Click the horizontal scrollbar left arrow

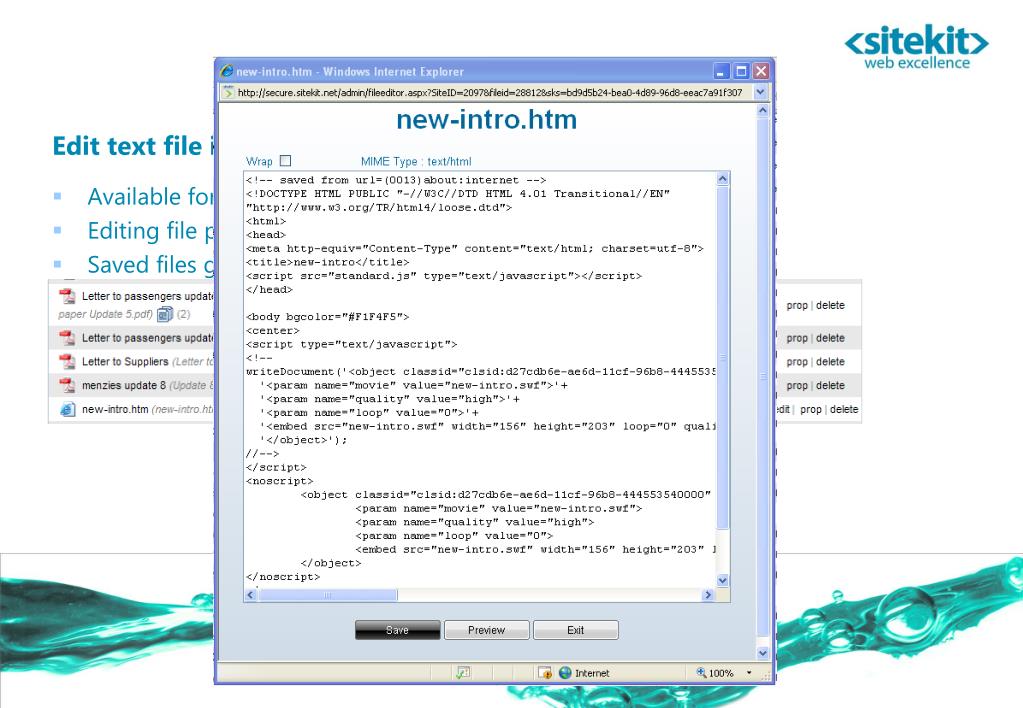(251, 594)
